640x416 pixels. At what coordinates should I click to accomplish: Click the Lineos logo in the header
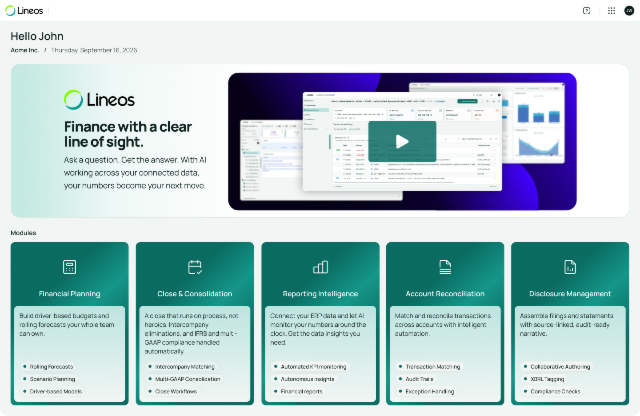24,11
